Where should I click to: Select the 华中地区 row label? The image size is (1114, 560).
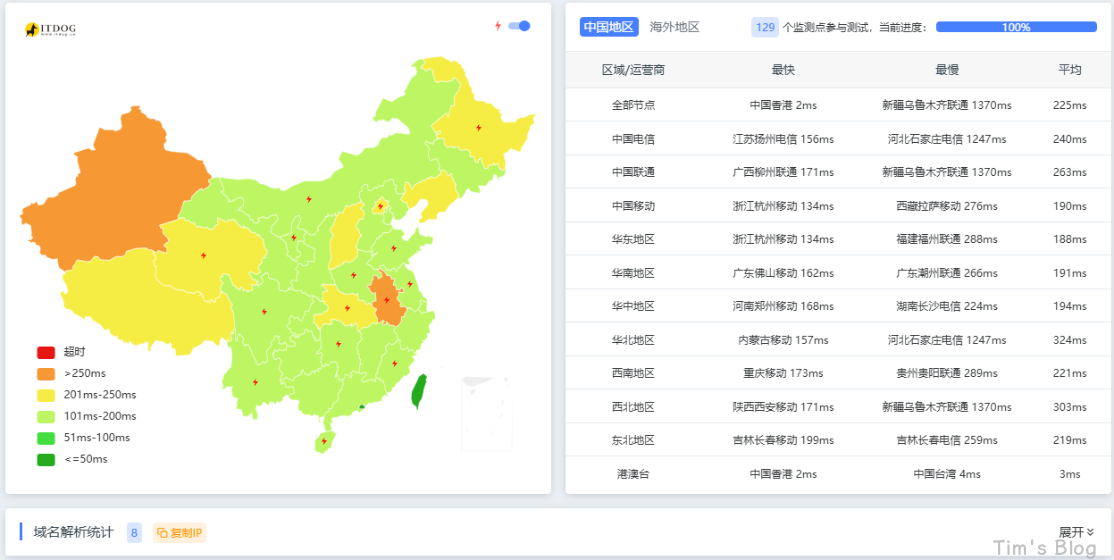[634, 306]
